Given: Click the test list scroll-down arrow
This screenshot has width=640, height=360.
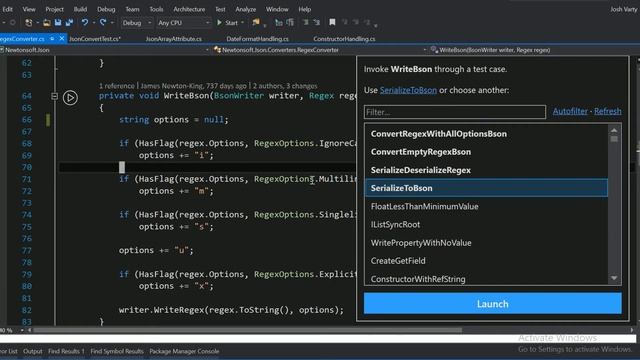Looking at the screenshot, I should (614, 278).
